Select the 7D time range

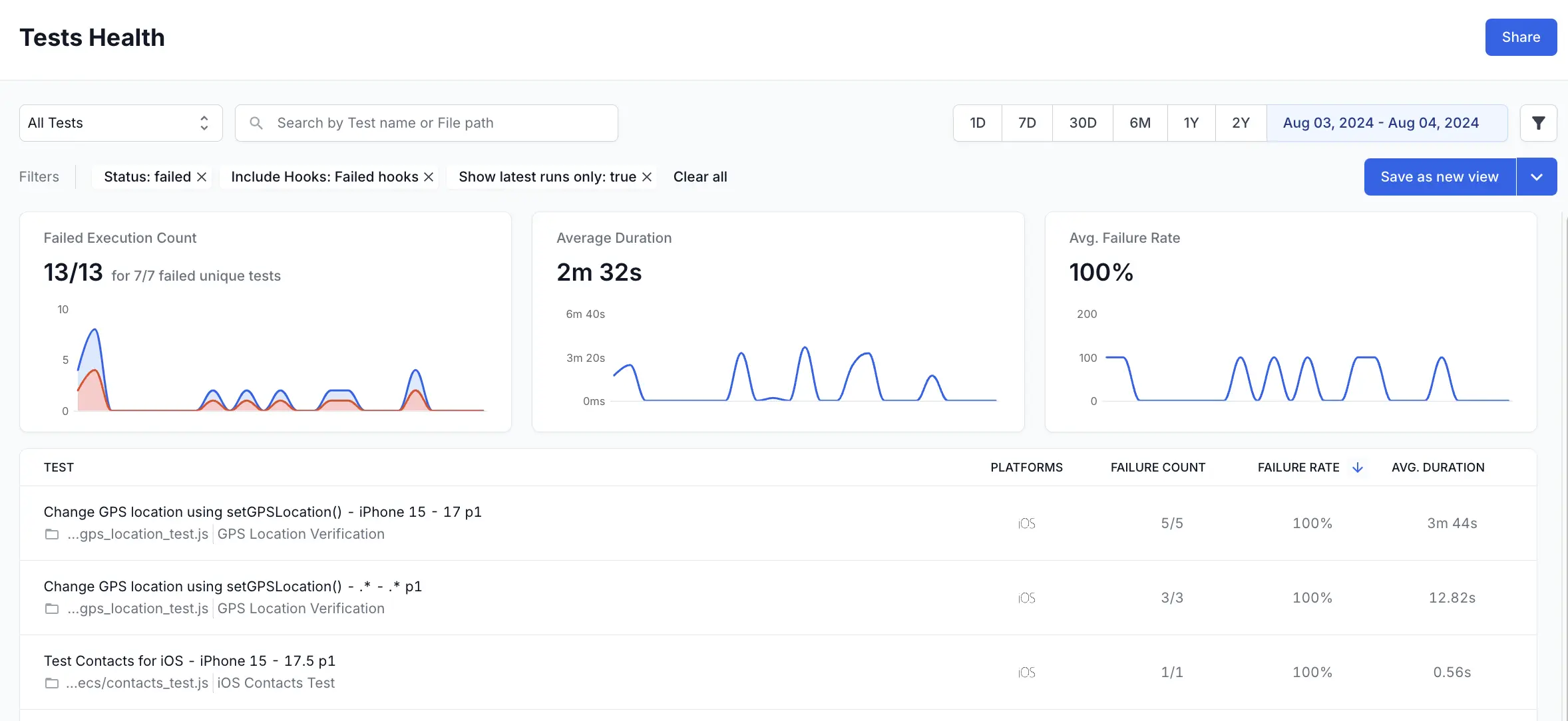pyautogui.click(x=1027, y=123)
